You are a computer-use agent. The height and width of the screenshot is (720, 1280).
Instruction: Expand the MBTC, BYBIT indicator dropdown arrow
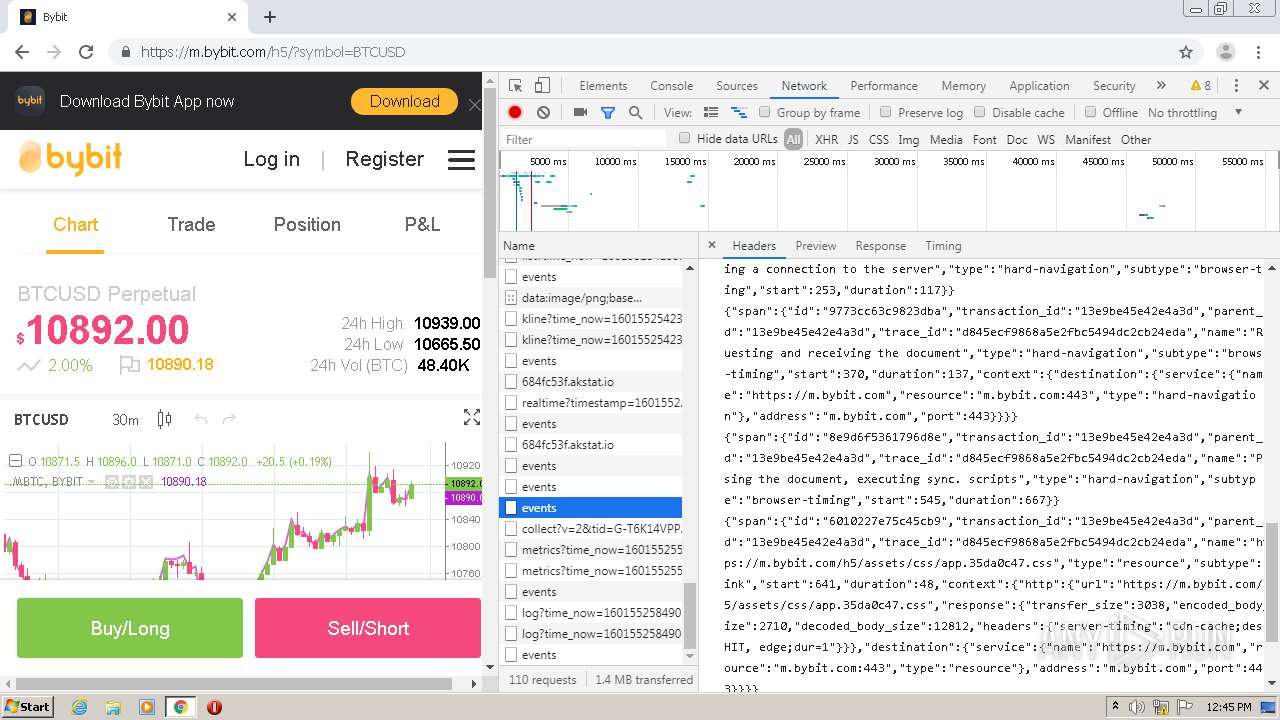91,482
